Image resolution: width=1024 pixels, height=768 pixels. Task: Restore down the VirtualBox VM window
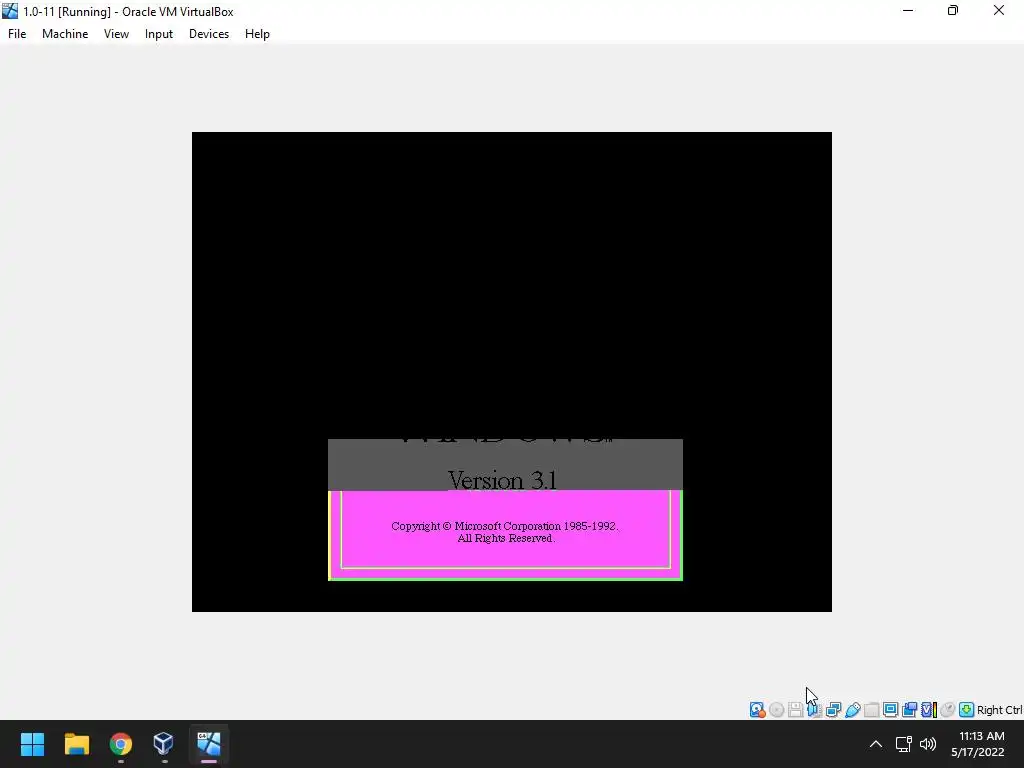pyautogui.click(x=953, y=10)
